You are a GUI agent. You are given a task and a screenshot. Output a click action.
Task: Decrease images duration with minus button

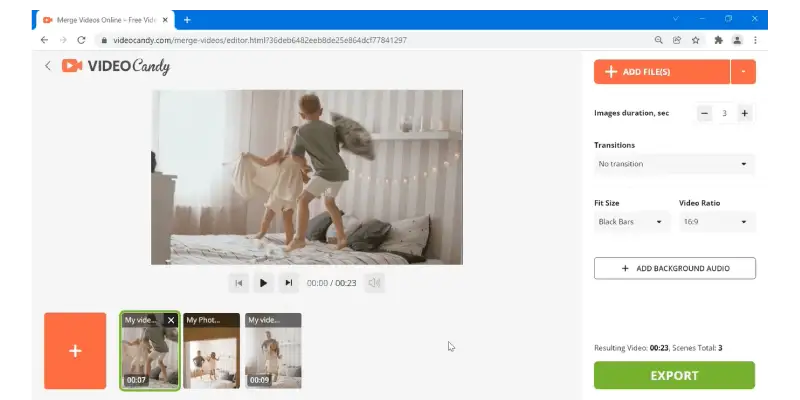[x=705, y=113]
